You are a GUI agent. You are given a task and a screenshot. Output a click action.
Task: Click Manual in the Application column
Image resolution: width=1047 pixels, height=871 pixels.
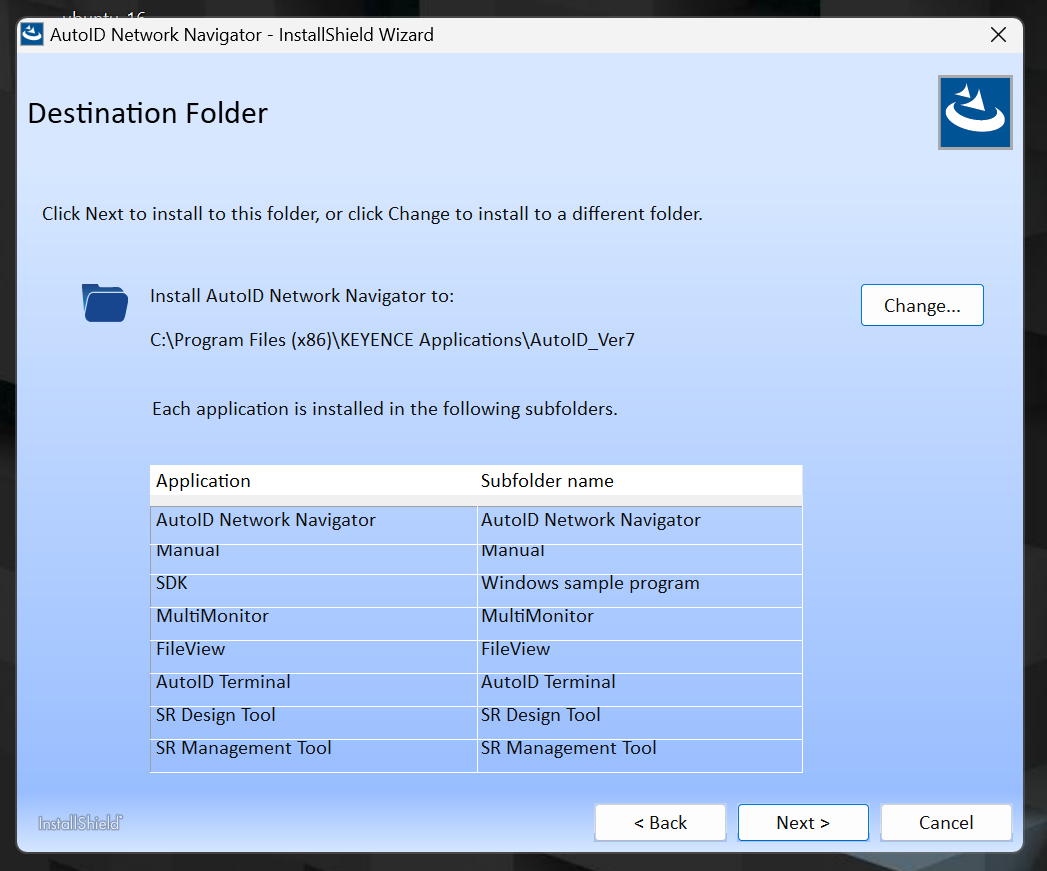tap(314, 559)
